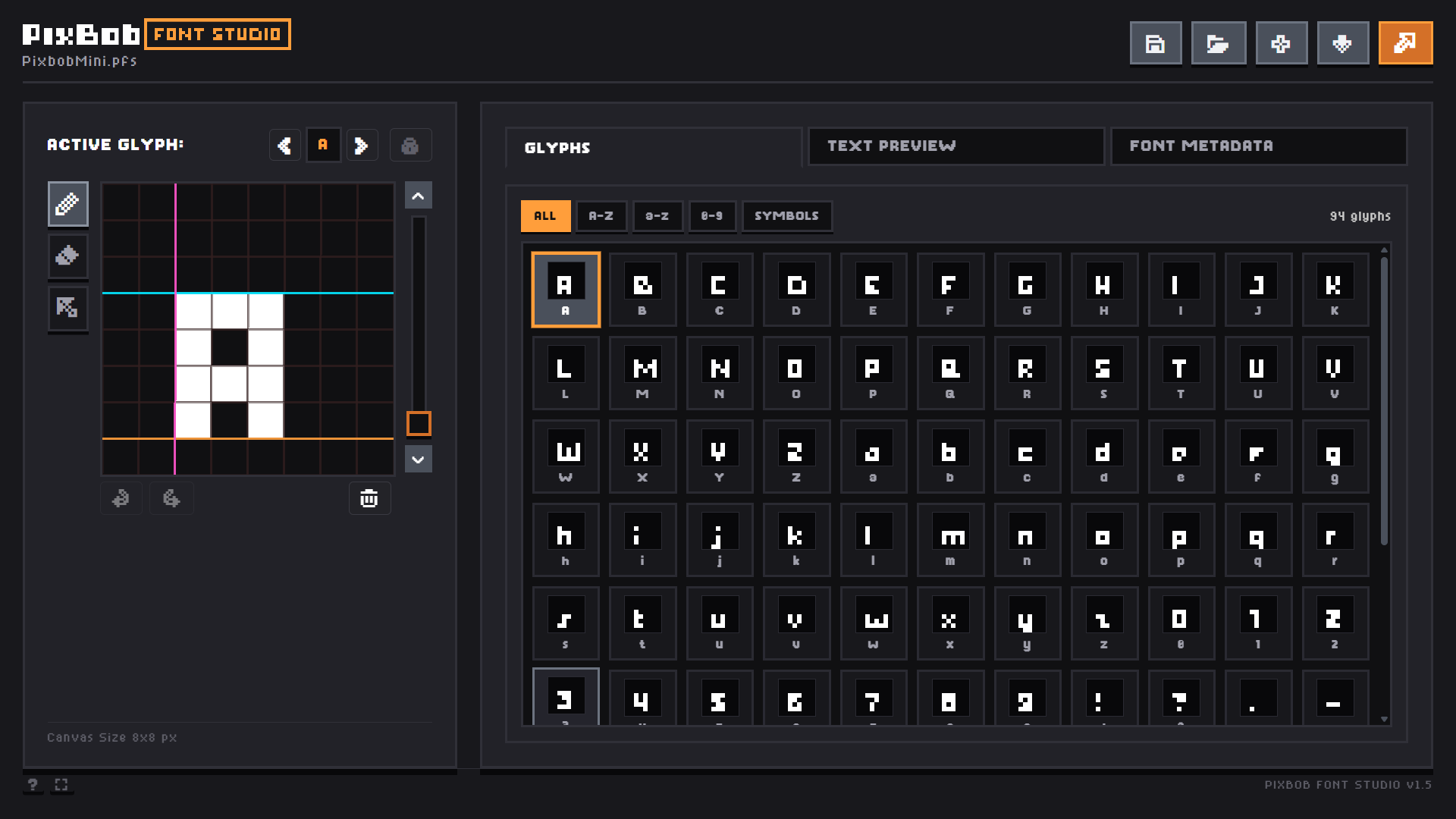Select the uppercase Z glyph tile
The height and width of the screenshot is (819, 1456).
coord(796,457)
